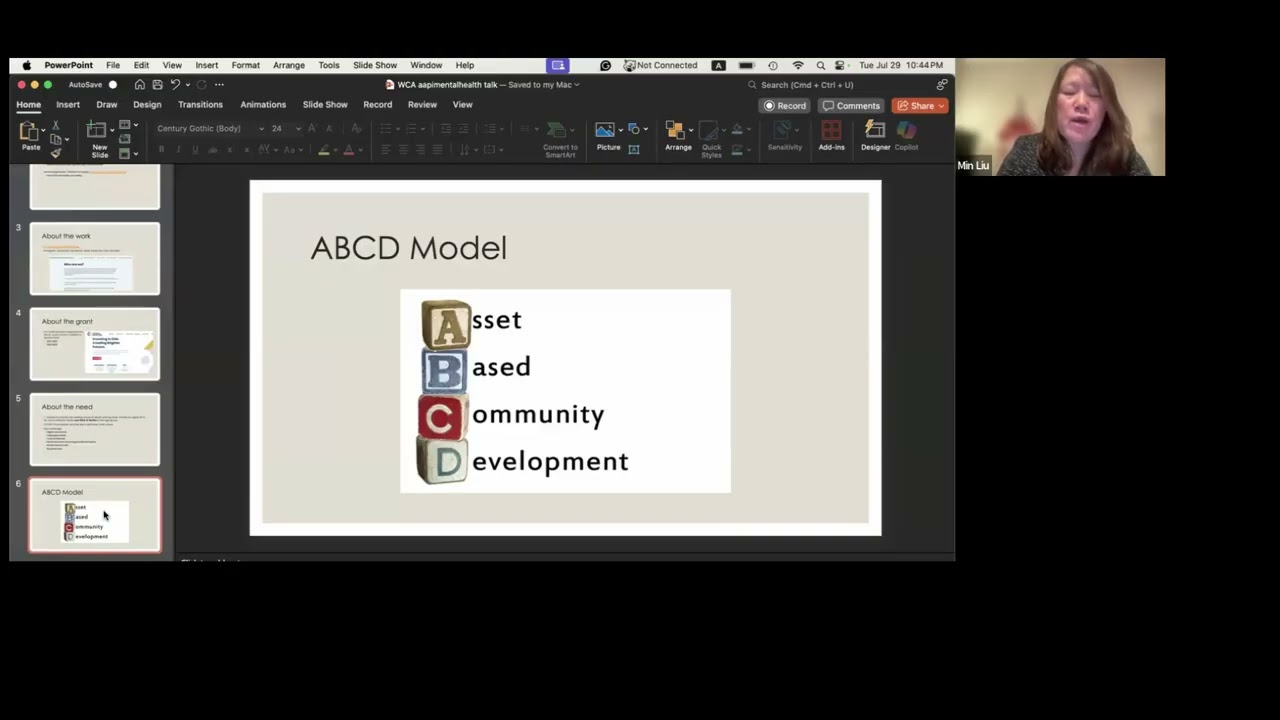Click the Bold formatting button
Screen dimensions: 1280x720
coord(161,150)
